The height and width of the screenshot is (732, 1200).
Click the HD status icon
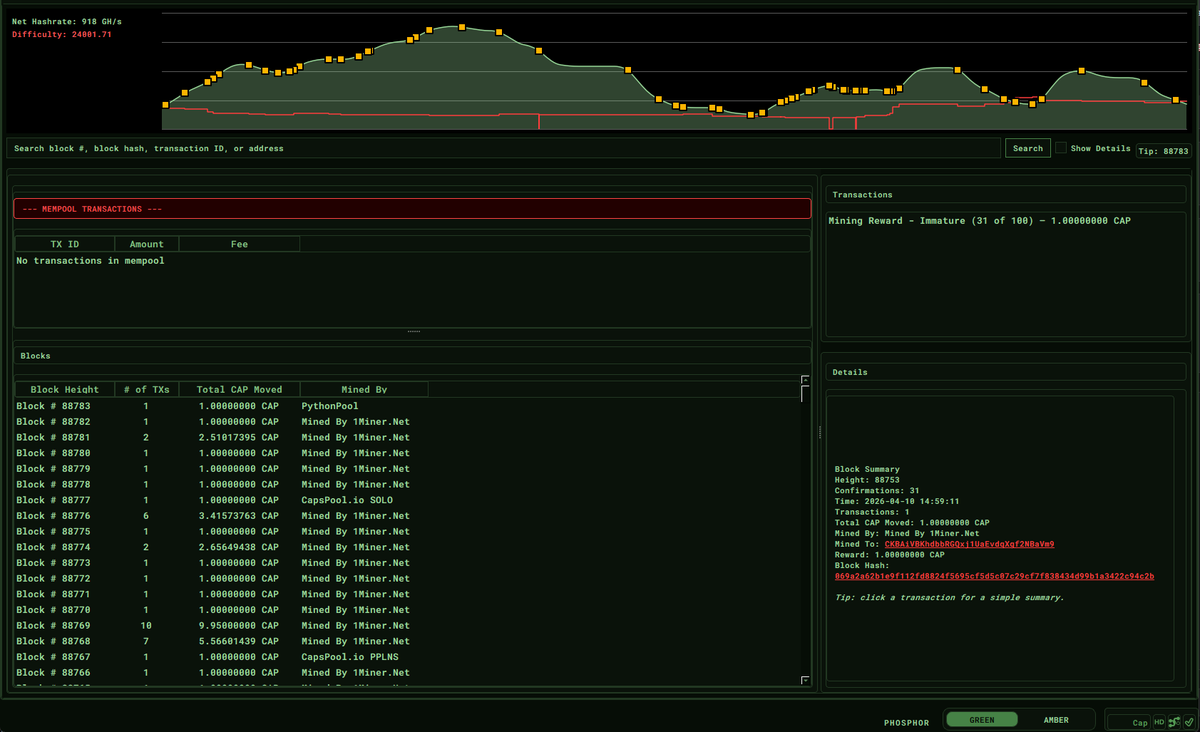pyautogui.click(x=1159, y=722)
